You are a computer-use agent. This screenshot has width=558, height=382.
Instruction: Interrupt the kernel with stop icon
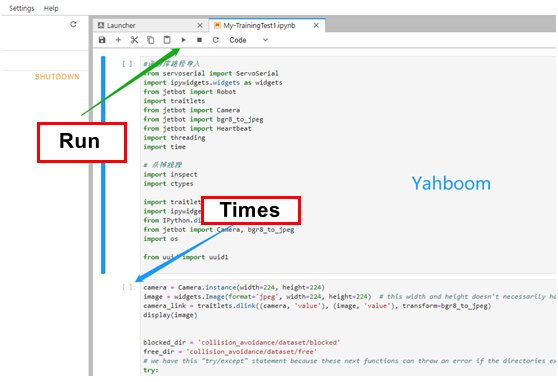point(199,40)
